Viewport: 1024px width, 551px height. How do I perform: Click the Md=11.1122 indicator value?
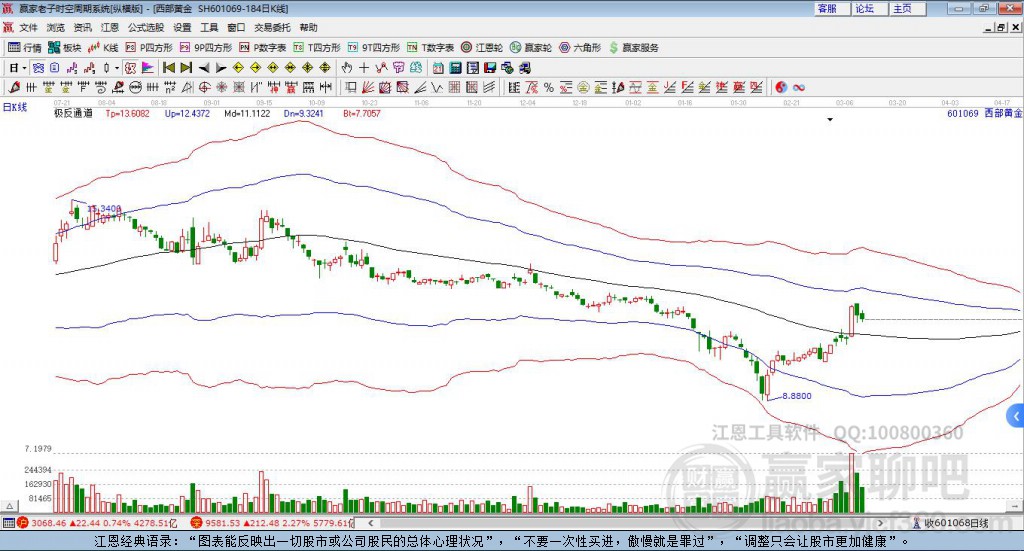pyautogui.click(x=247, y=114)
